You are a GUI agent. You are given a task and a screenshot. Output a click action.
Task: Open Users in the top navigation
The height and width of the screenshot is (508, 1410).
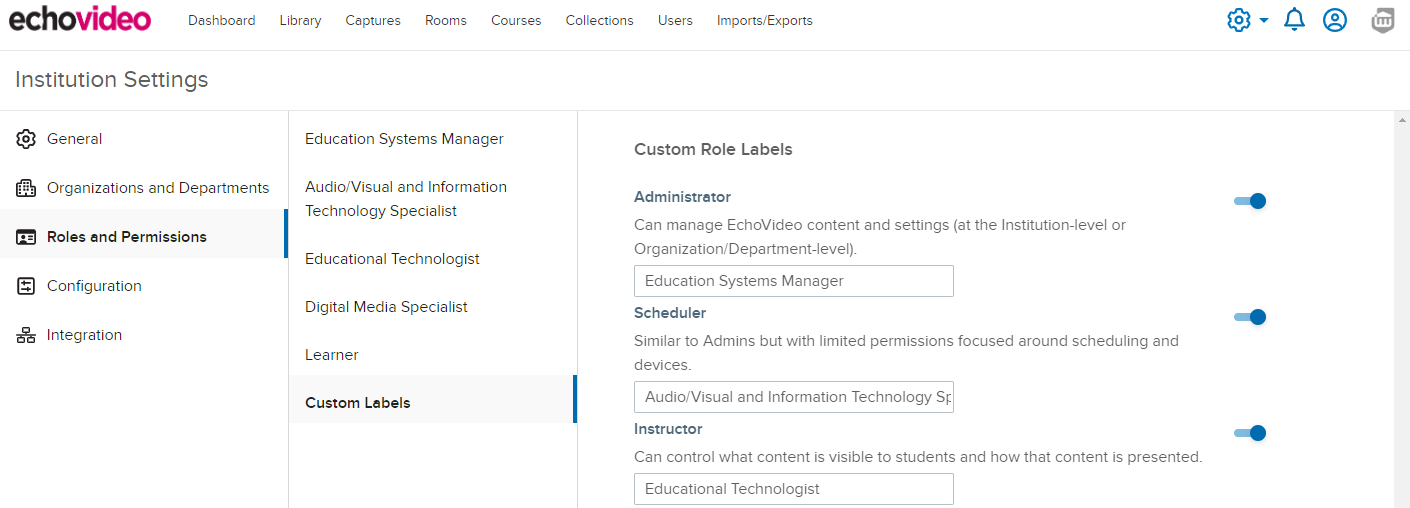click(x=675, y=20)
